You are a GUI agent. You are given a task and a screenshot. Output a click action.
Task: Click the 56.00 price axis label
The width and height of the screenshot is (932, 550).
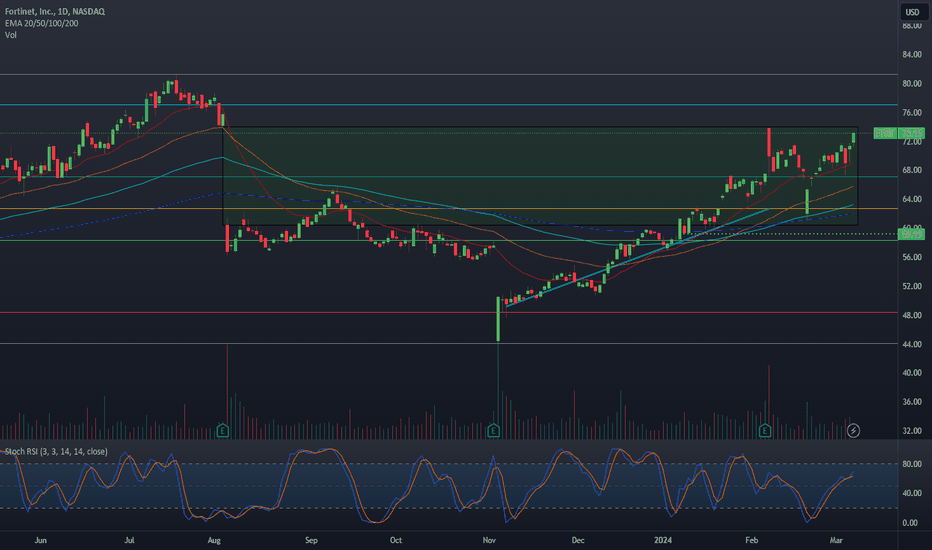tap(912, 257)
